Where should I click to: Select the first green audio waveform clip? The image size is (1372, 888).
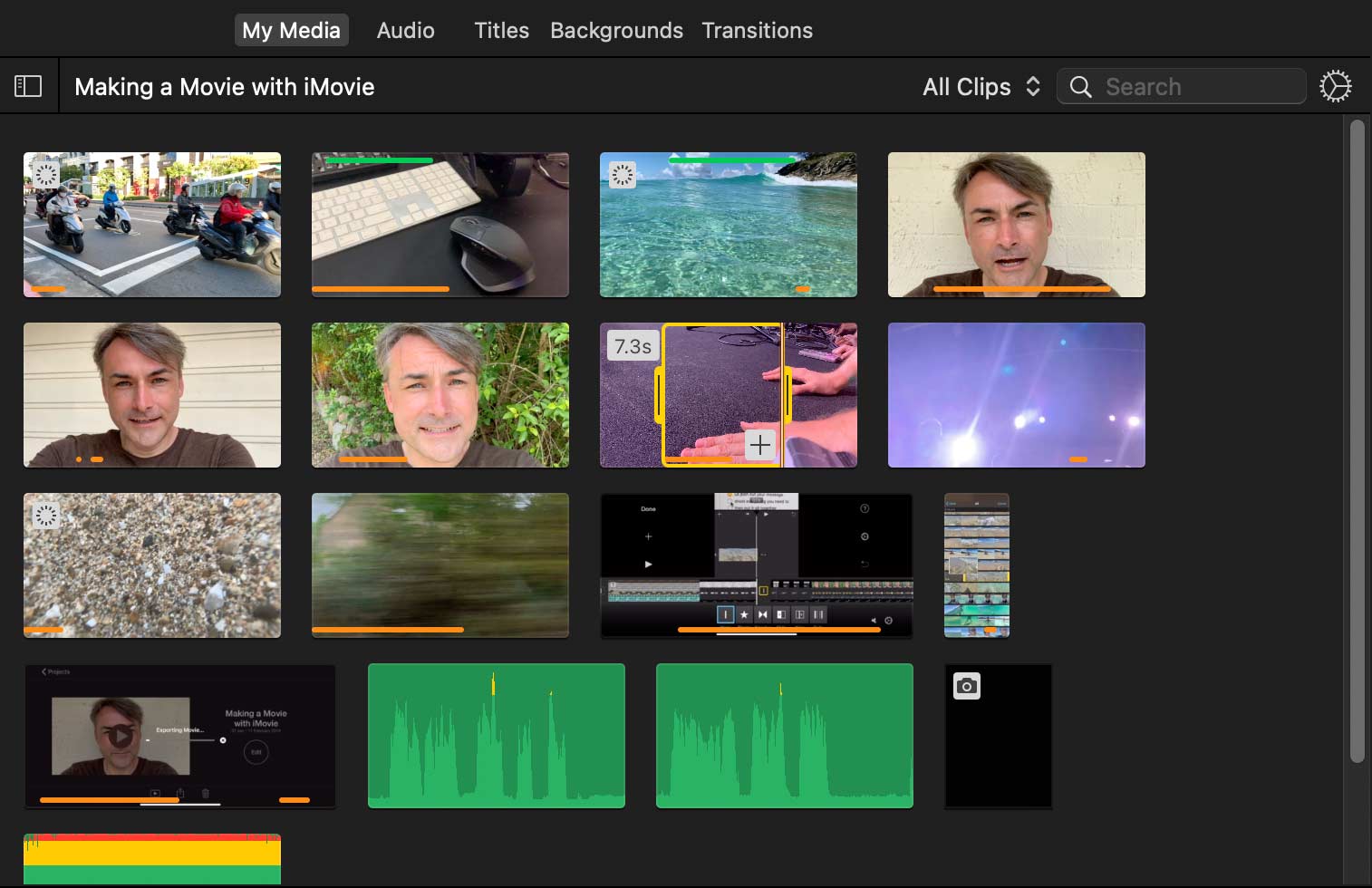497,736
